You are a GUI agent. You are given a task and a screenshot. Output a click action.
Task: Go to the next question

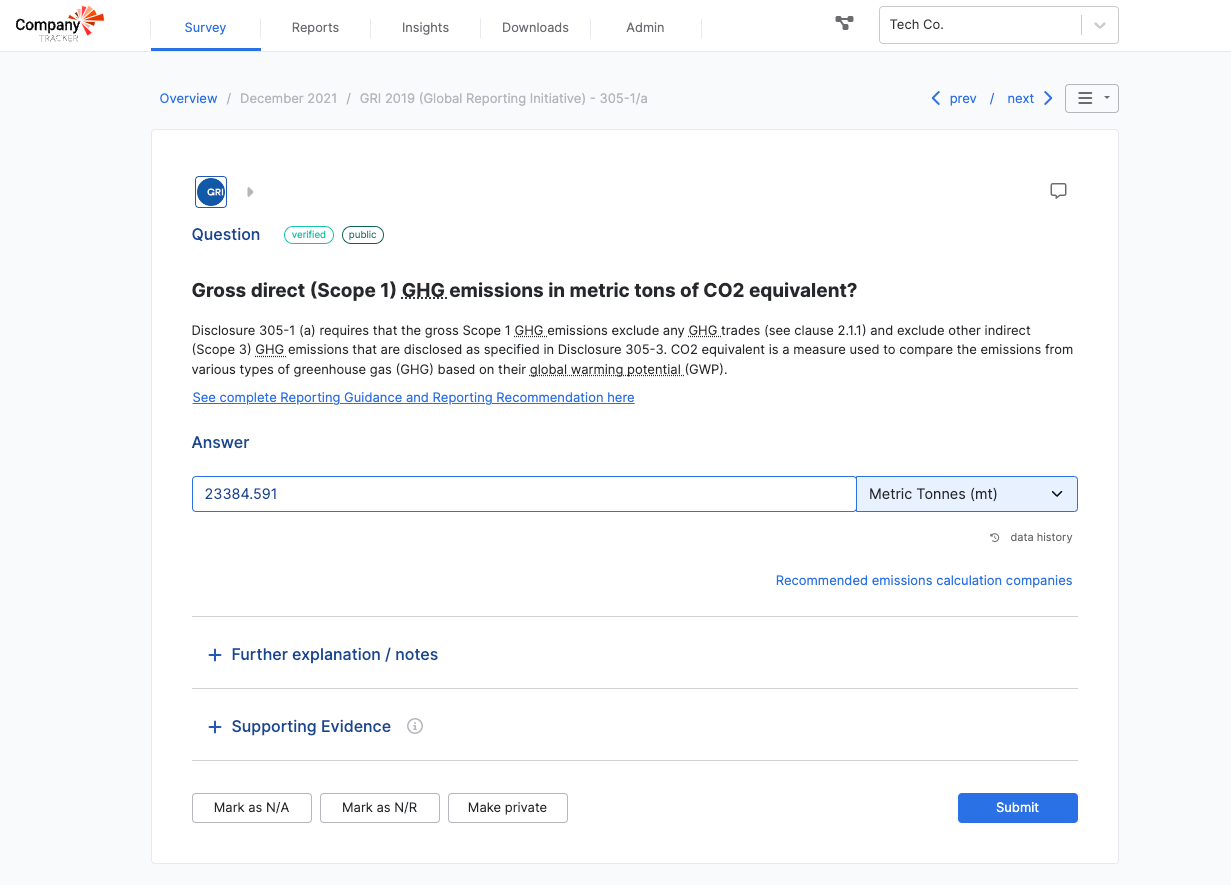click(x=1029, y=98)
